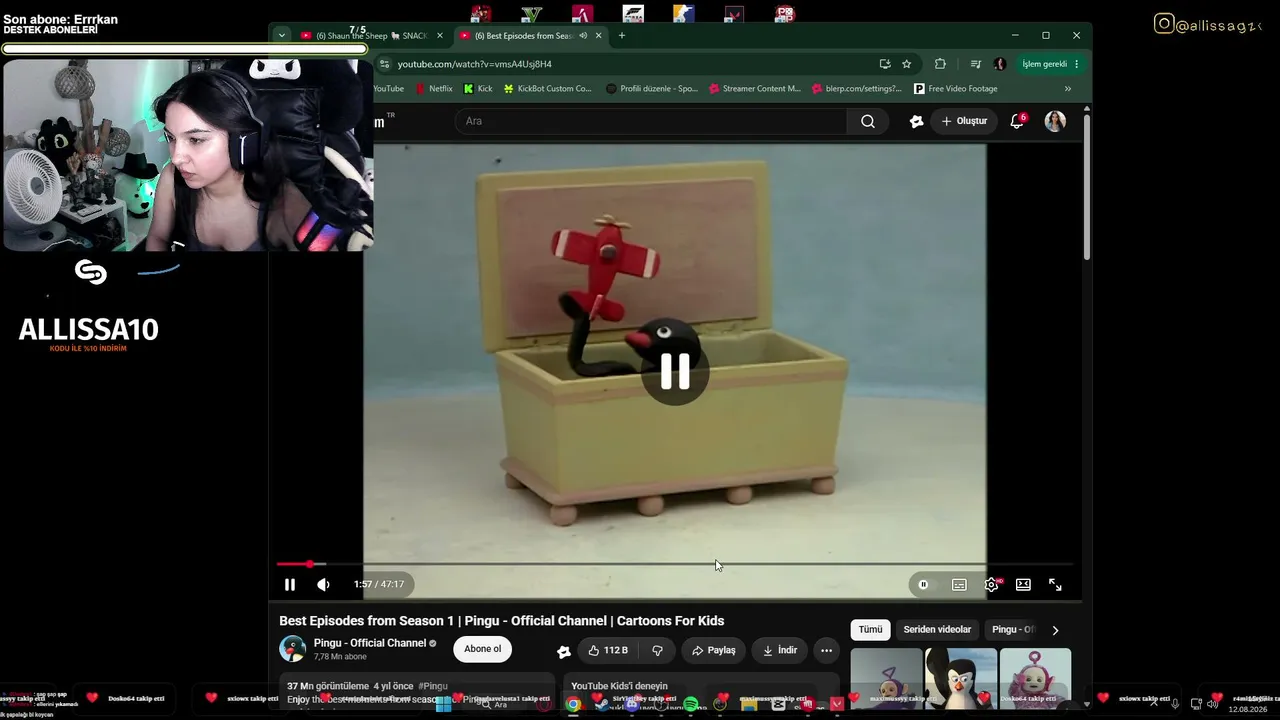
Task: Open the more actions three-dot menu
Action: point(826,650)
